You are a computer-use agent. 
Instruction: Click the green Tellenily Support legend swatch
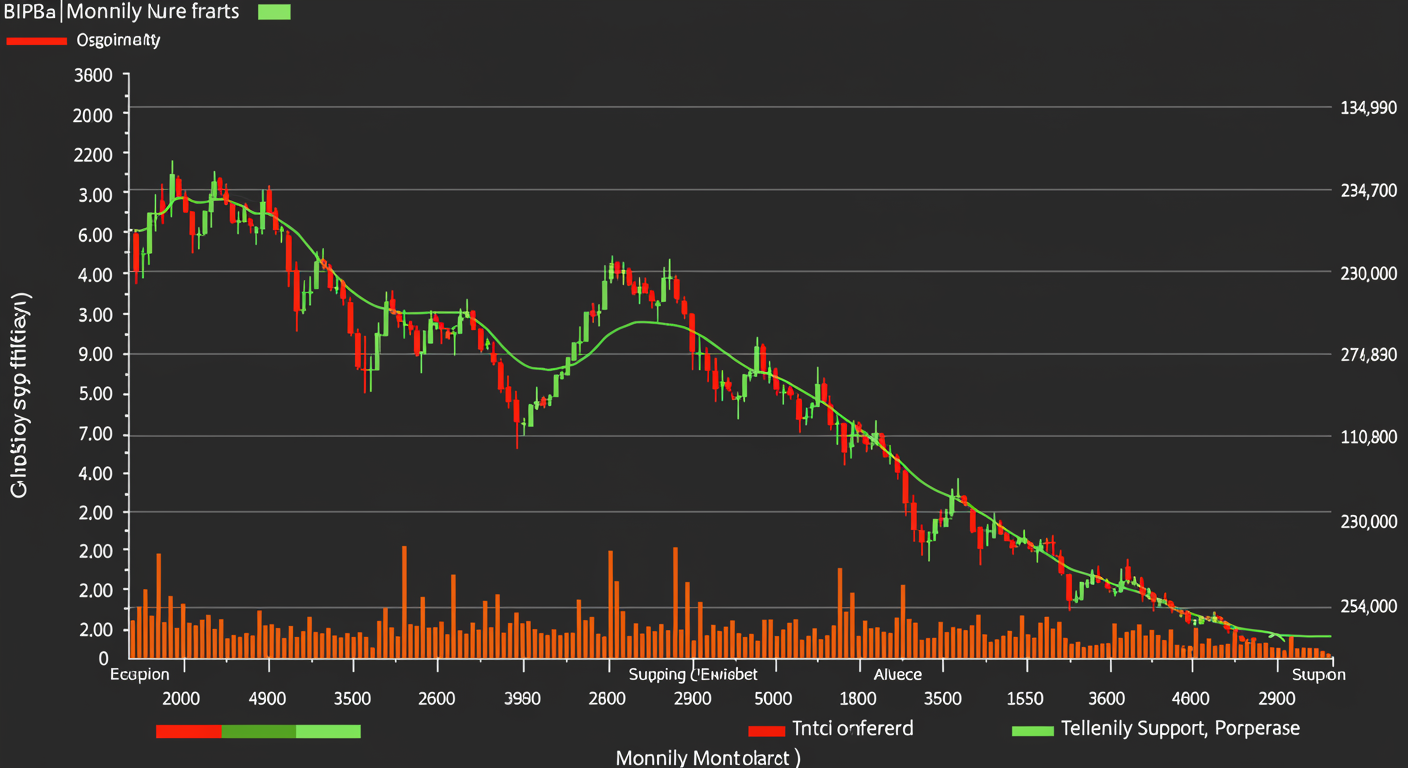(x=1032, y=730)
